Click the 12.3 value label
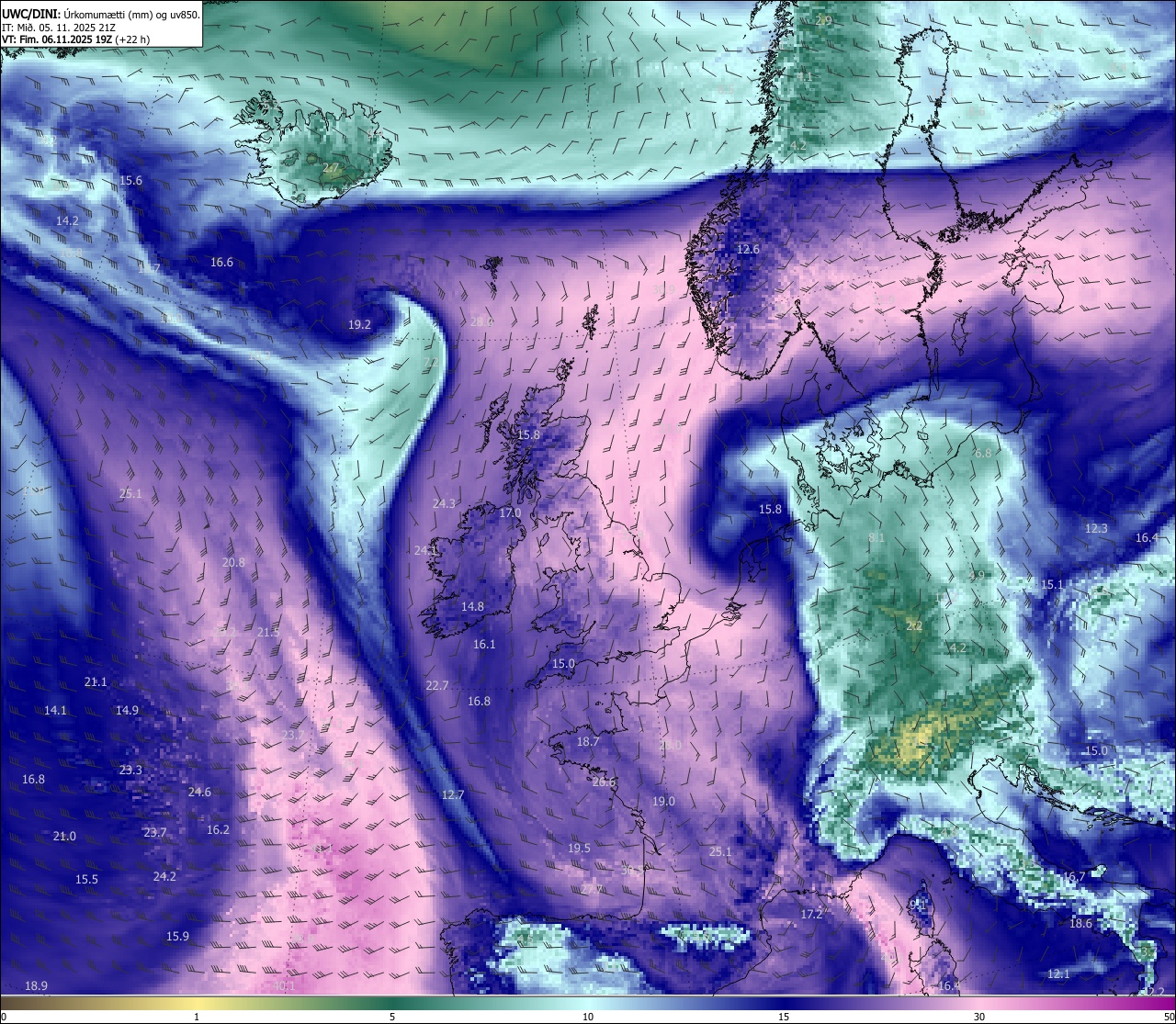Screen dimensions: 1176x1024 point(1096,529)
